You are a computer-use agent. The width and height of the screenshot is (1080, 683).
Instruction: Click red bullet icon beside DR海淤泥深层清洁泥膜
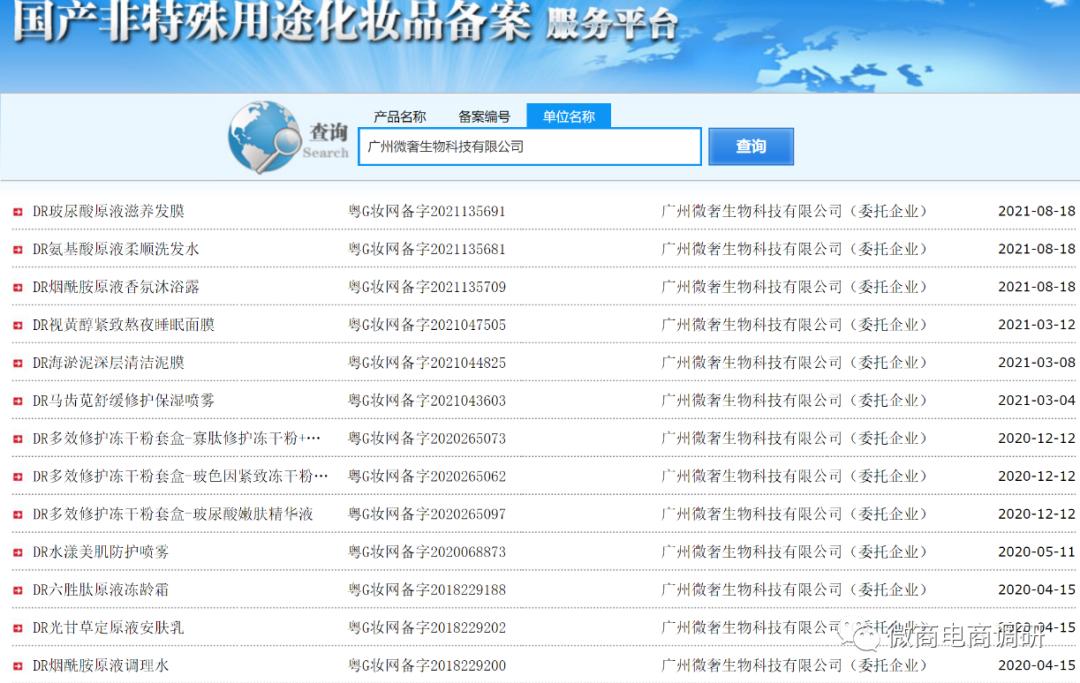18,364
